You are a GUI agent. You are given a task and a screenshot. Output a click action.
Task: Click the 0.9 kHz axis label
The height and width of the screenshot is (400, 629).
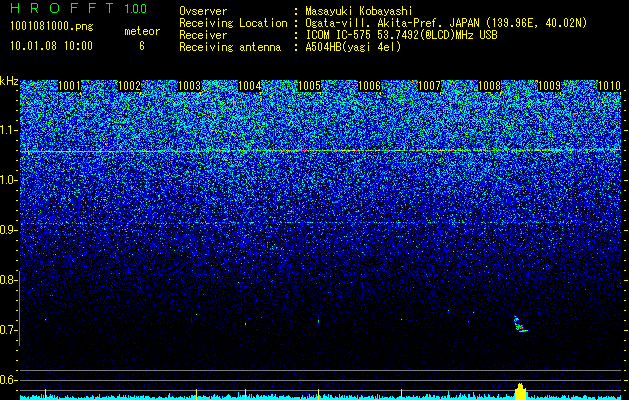[8, 230]
